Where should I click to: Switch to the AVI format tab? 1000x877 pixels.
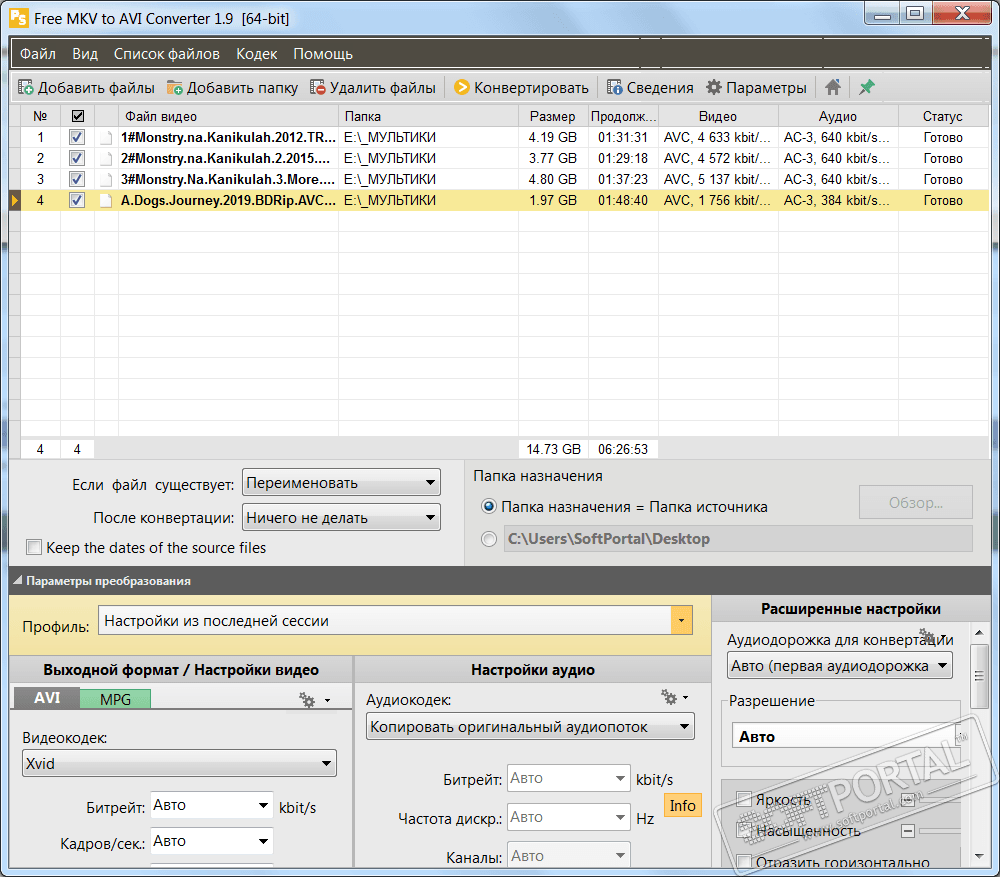pos(47,698)
